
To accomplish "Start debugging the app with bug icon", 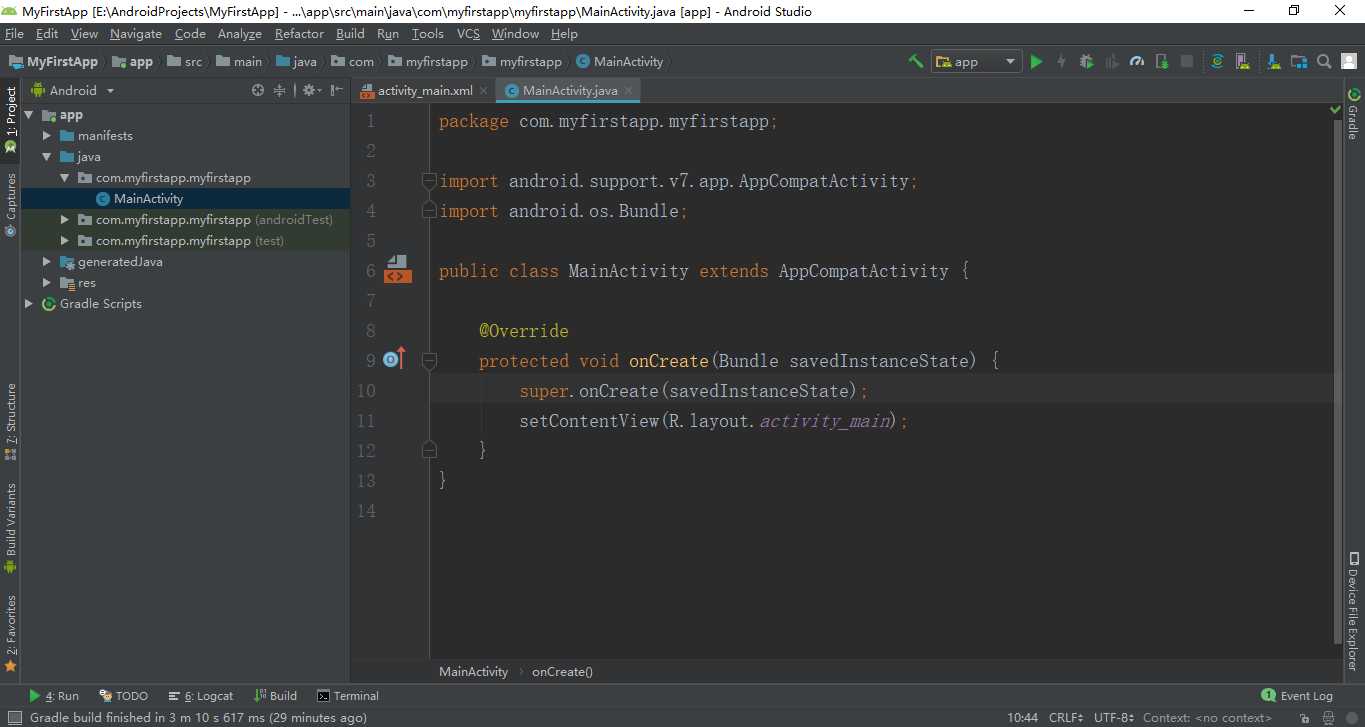I will (1087, 62).
